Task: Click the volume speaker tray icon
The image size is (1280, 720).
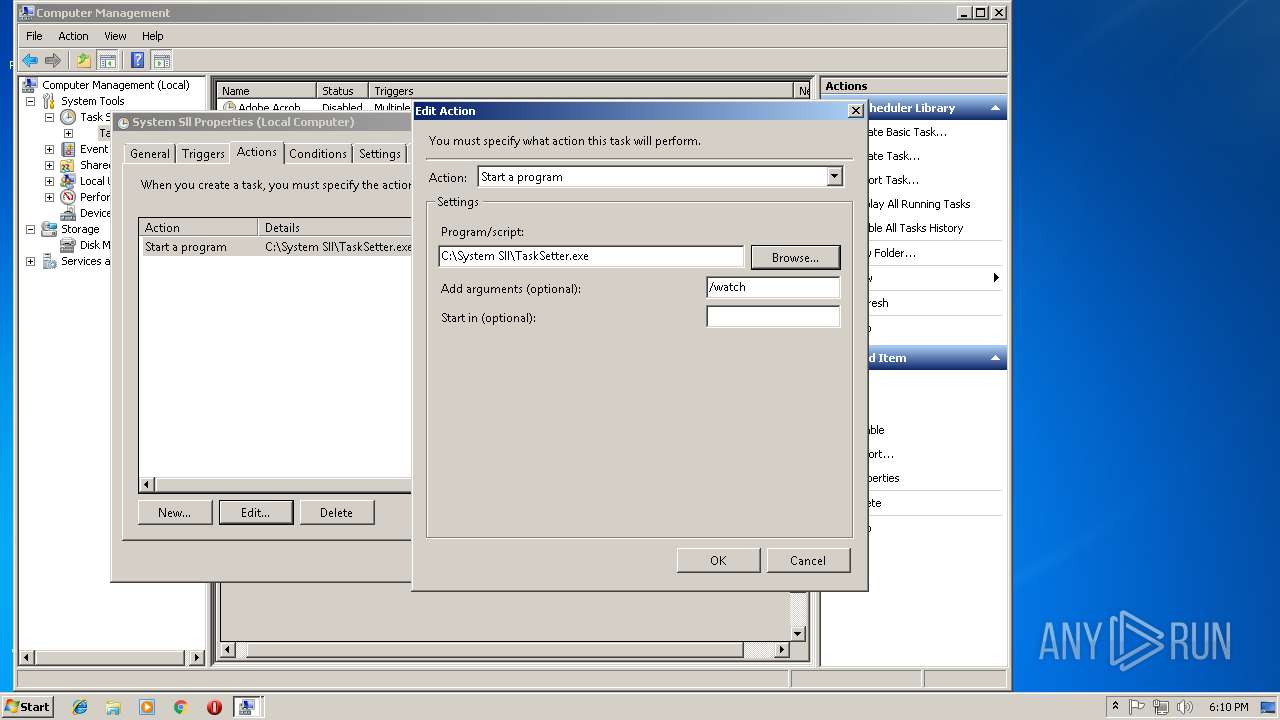Action: click(1185, 707)
